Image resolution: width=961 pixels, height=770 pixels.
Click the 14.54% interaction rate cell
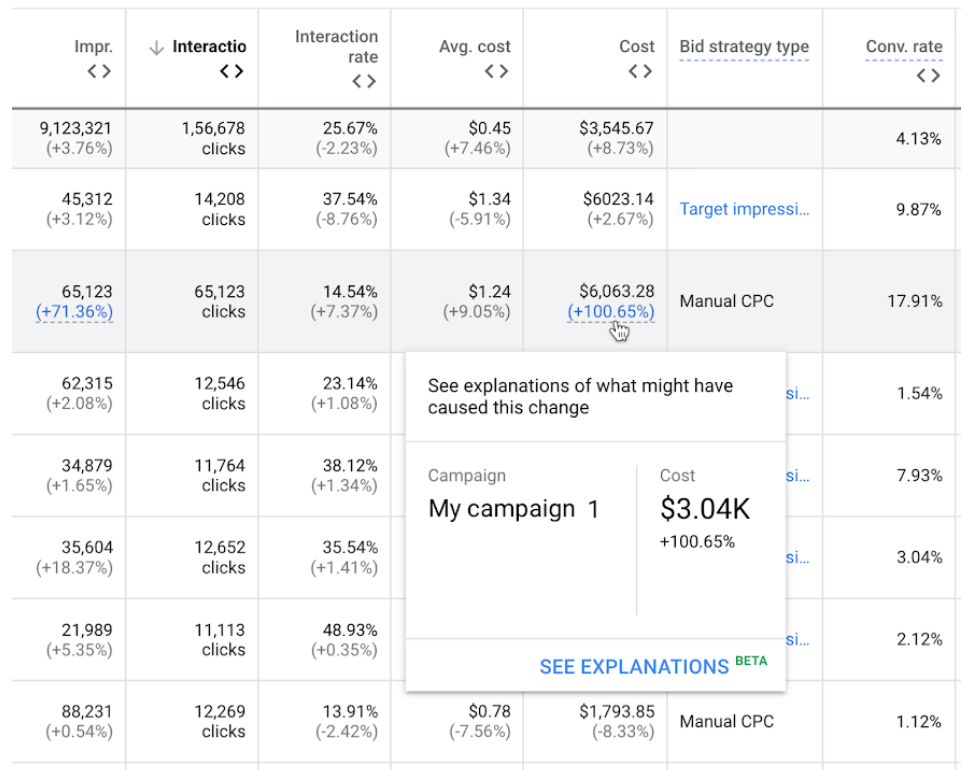350,291
